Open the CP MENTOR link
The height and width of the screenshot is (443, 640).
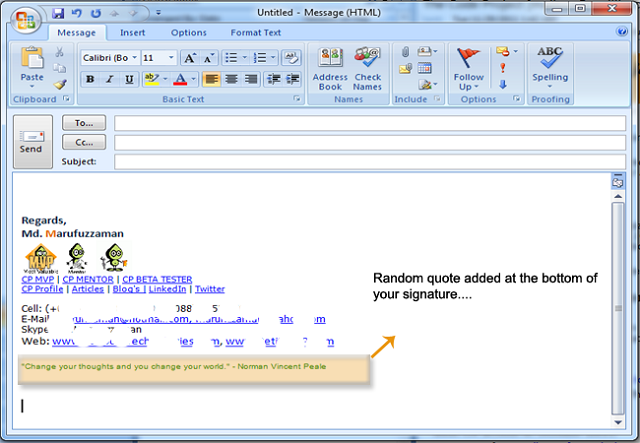click(89, 280)
